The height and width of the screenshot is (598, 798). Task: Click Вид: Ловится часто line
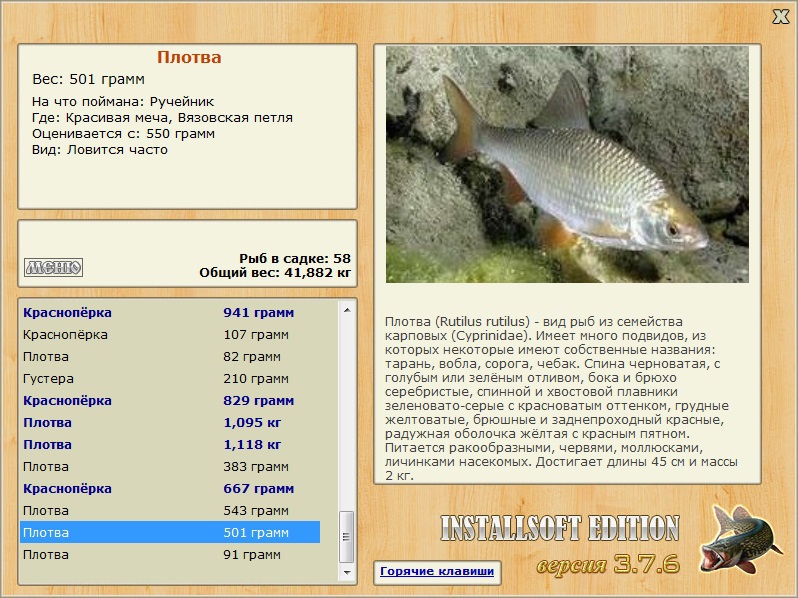(x=100, y=150)
